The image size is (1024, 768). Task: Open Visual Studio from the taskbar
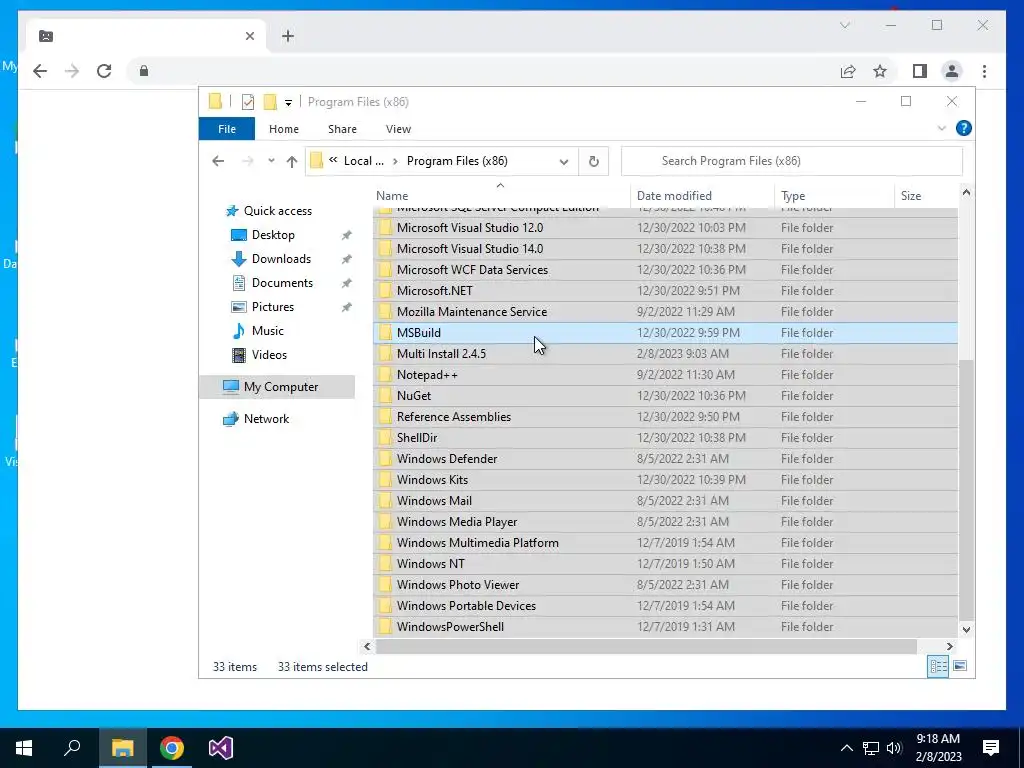[x=221, y=748]
